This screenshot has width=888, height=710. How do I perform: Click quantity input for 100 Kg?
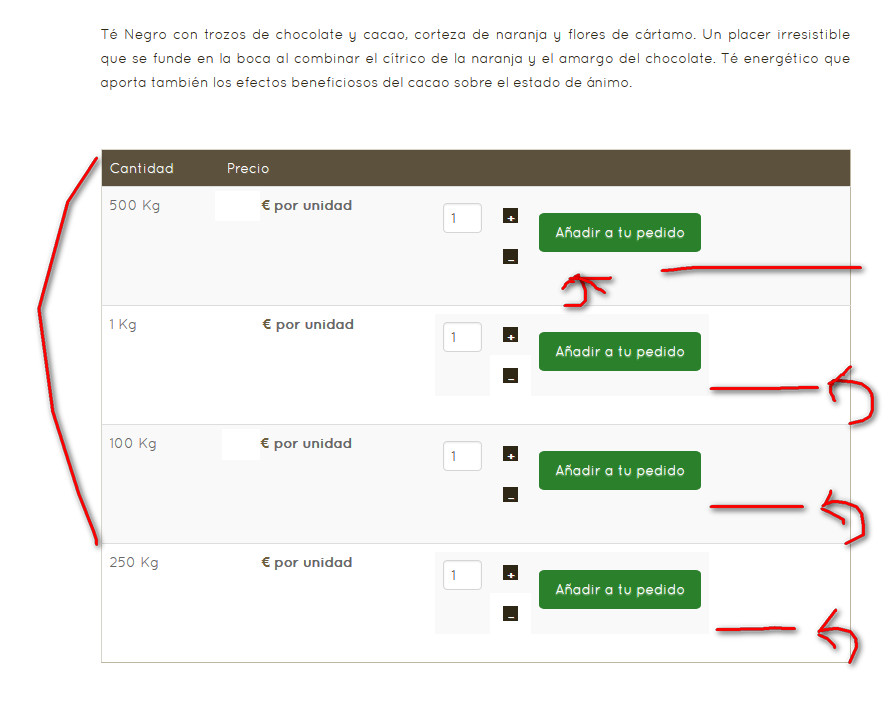[x=462, y=456]
